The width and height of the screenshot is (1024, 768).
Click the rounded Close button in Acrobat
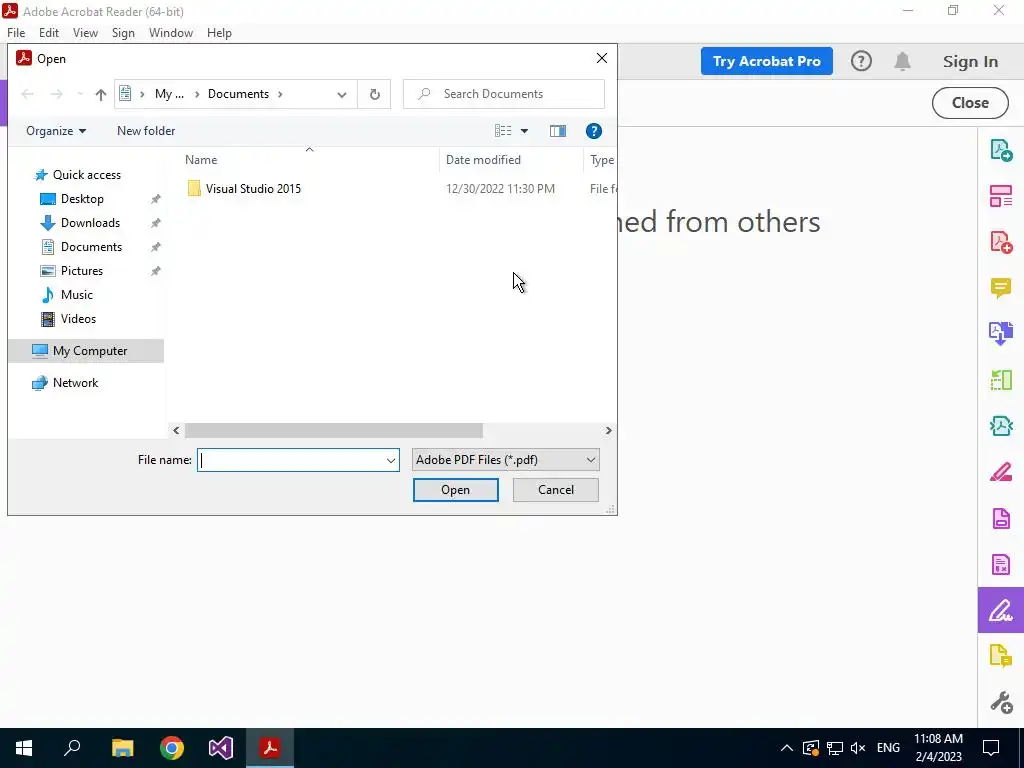[x=970, y=103]
